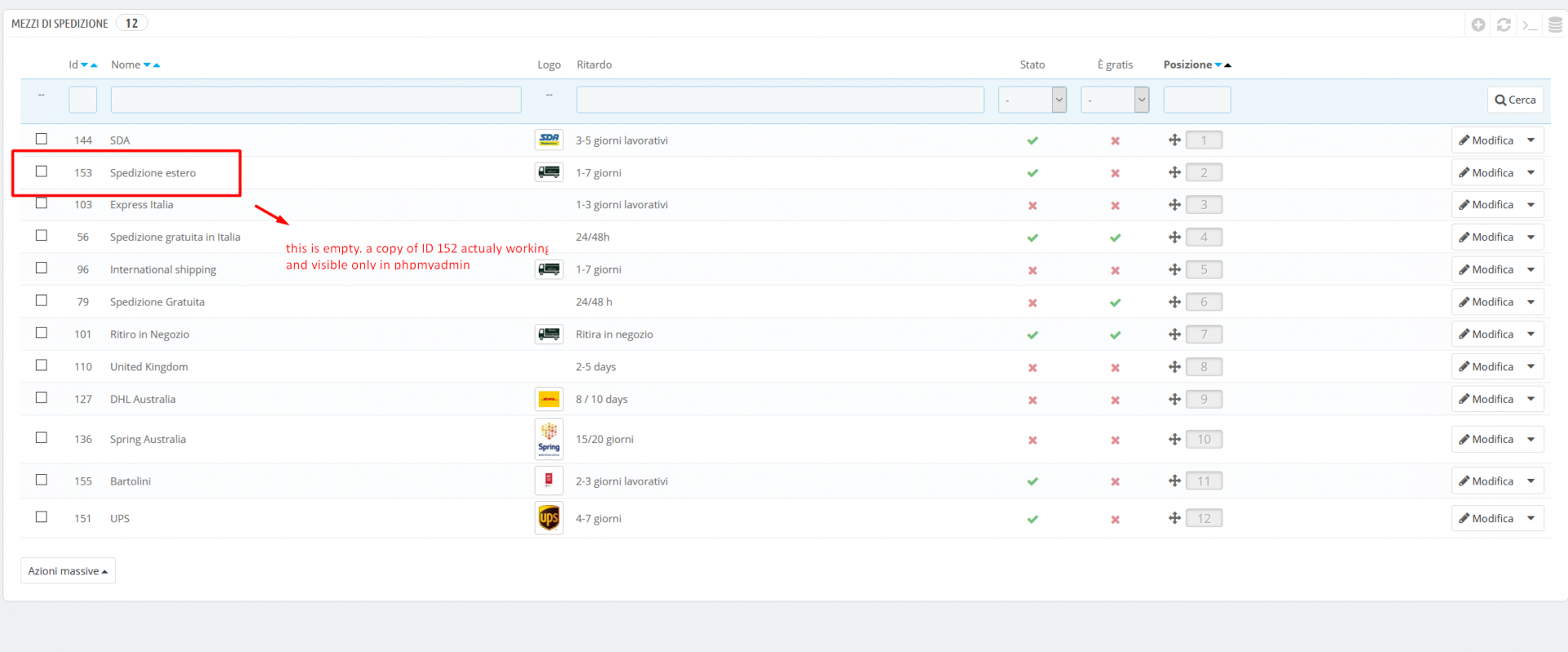This screenshot has height=652, width=1568.
Task: Grab move handle for United Kingdom row
Action: tap(1174, 367)
